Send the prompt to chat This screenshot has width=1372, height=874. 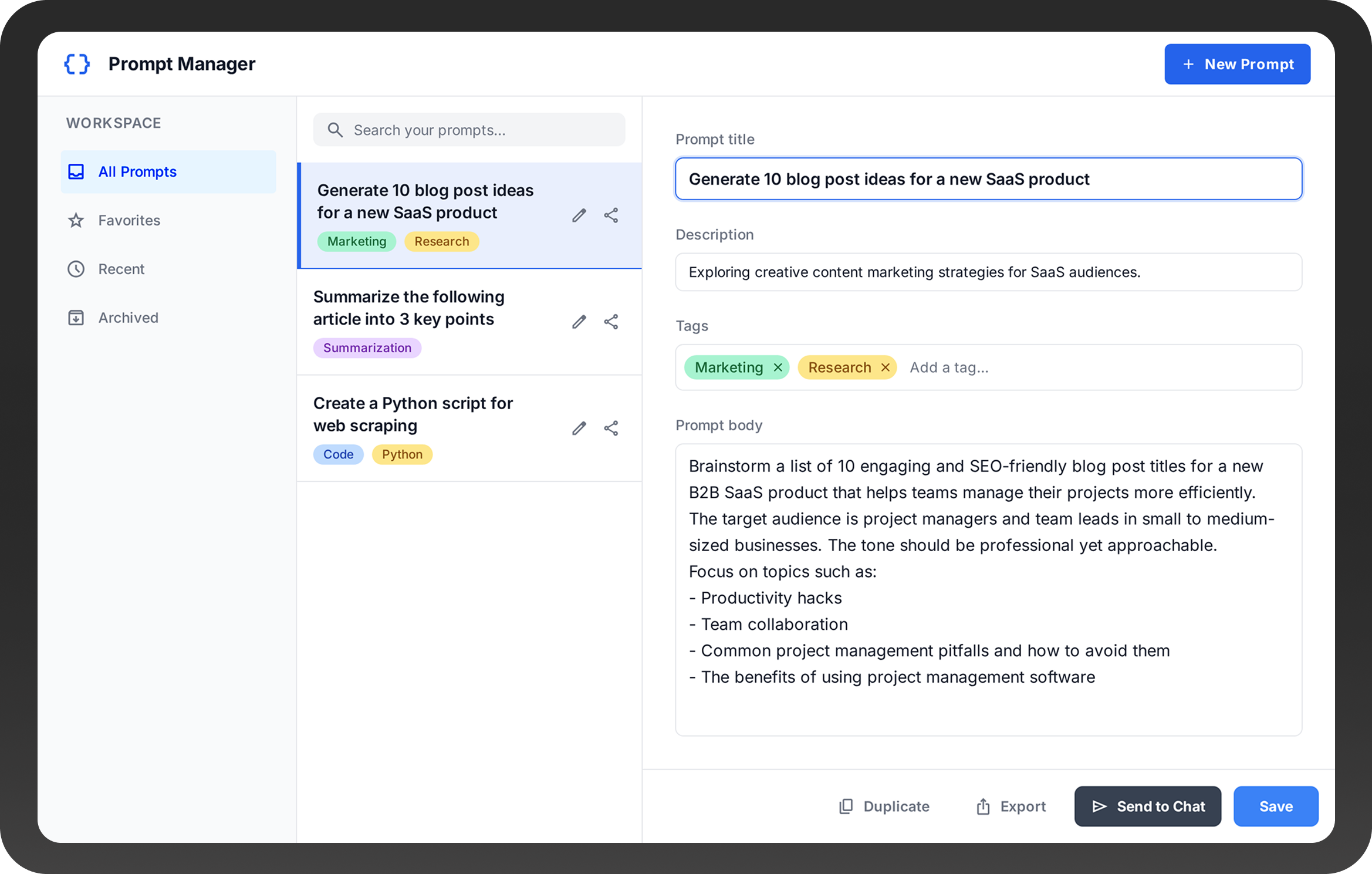point(1147,806)
